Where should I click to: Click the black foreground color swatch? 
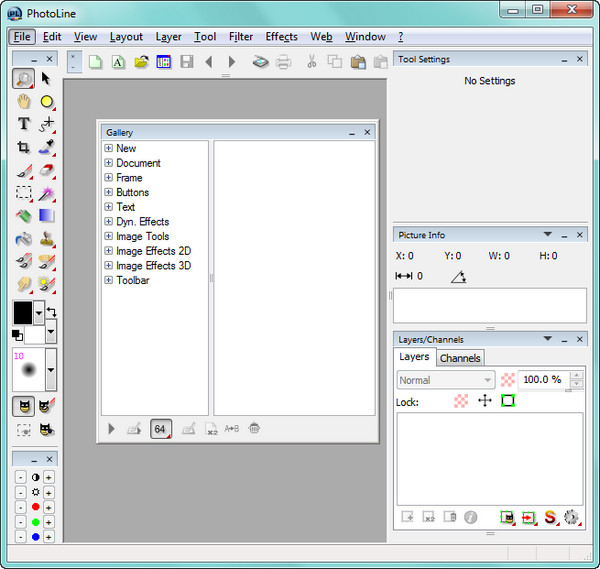[x=22, y=312]
